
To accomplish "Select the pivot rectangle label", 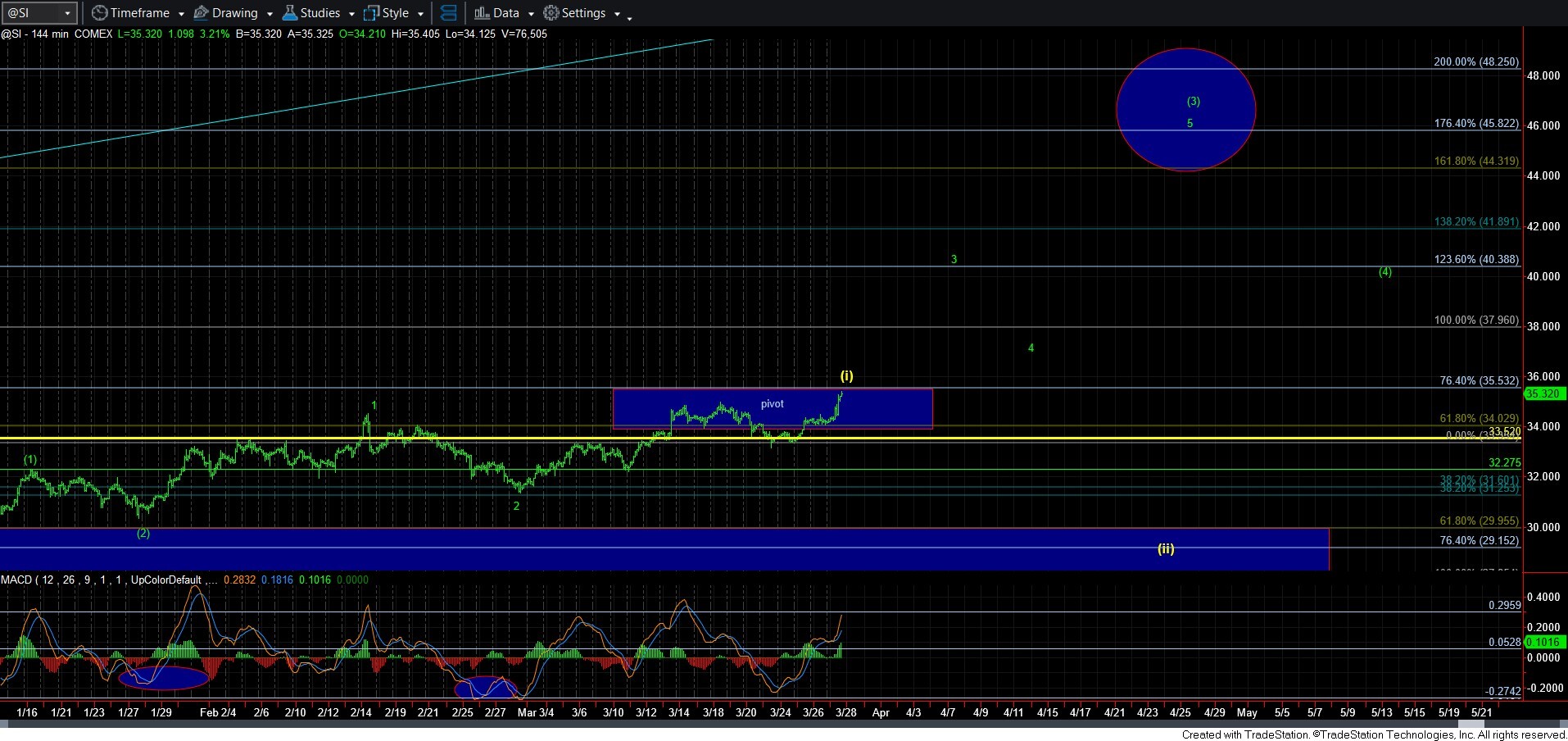I will (773, 403).
